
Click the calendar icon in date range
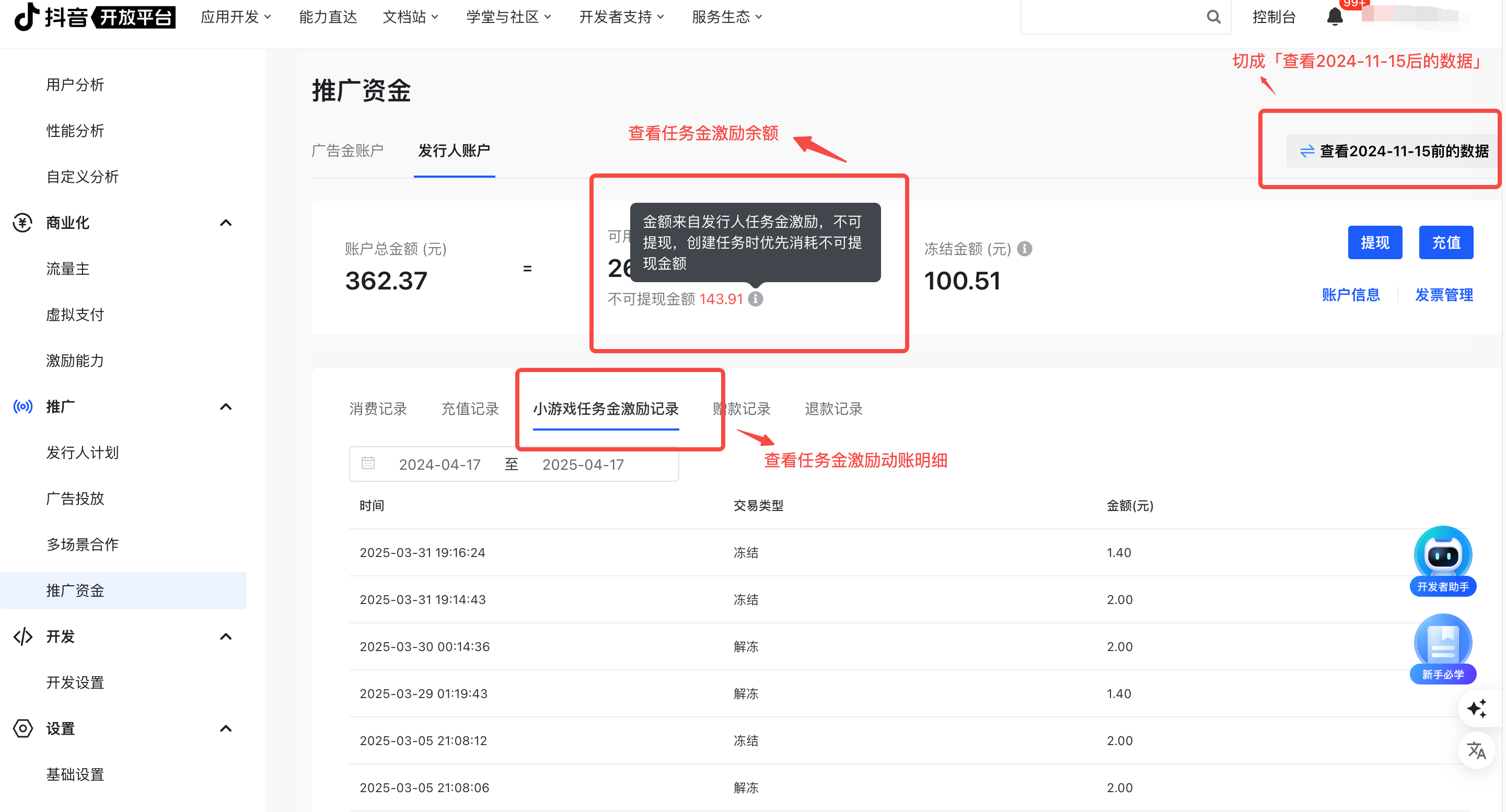coord(368,464)
